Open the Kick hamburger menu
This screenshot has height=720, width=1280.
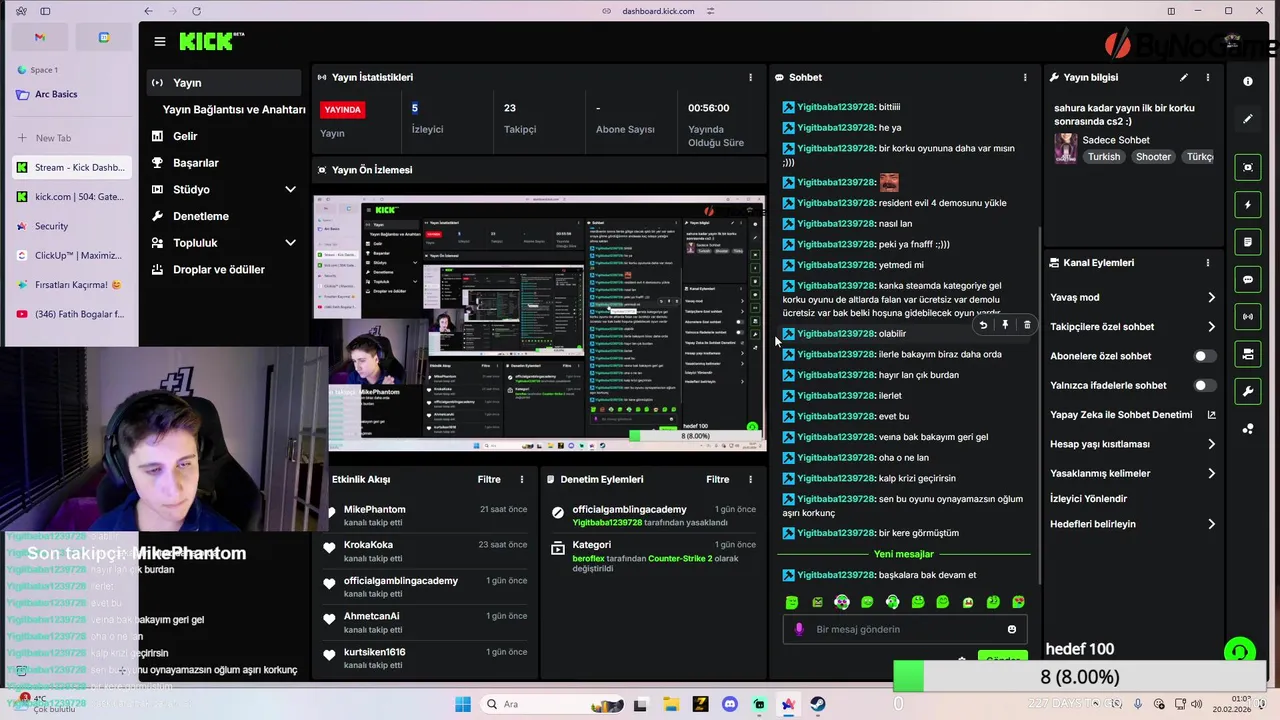coord(160,41)
